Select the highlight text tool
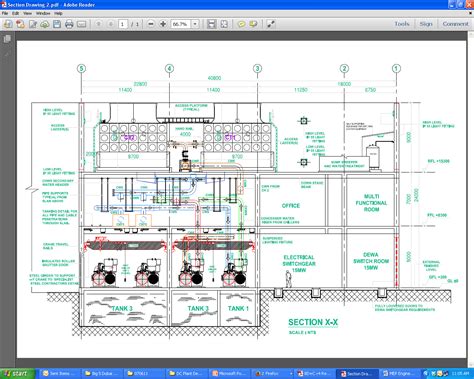The width and height of the screenshot is (474, 379). [253, 24]
